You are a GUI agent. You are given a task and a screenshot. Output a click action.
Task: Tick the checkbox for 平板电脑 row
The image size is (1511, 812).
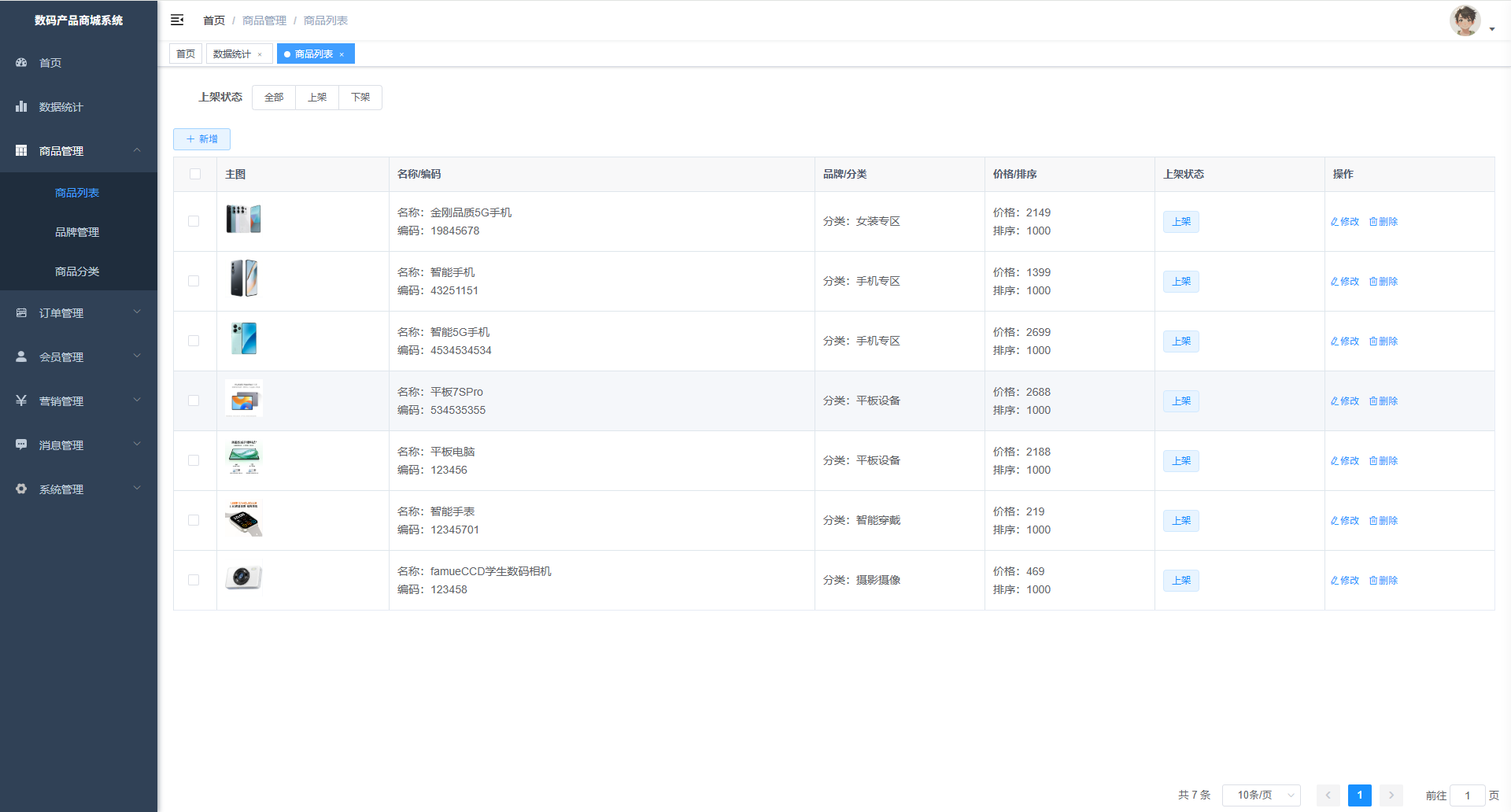pyautogui.click(x=194, y=460)
